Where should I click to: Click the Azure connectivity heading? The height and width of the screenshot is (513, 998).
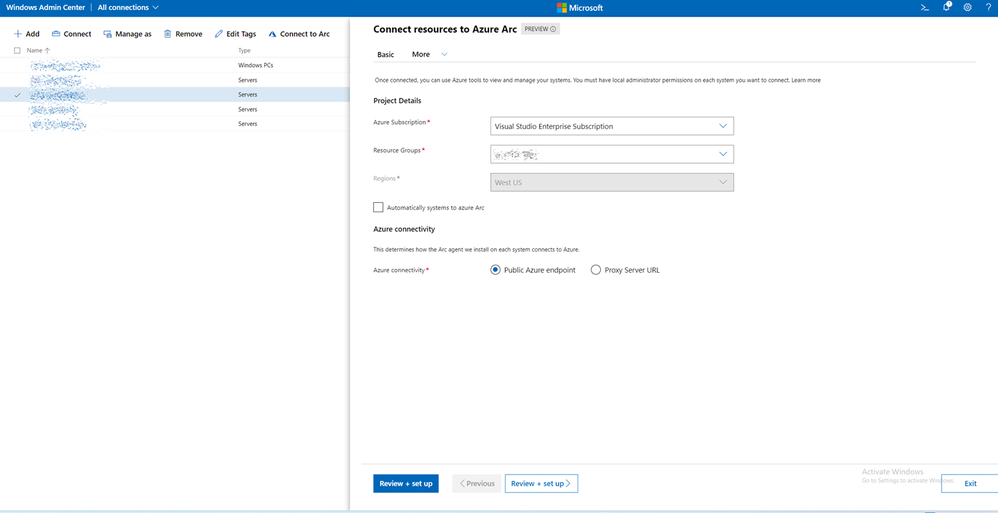point(404,228)
